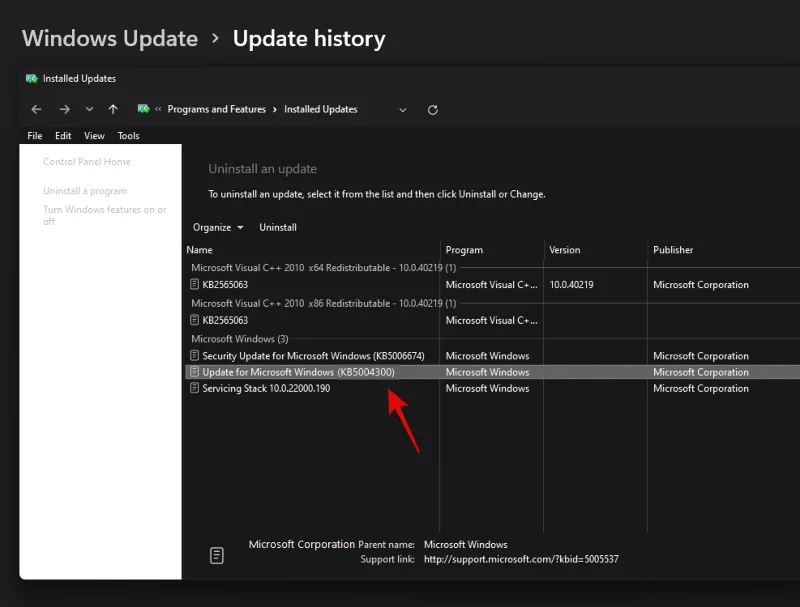Select Update for Microsoft Windows (KB5004300)

pyautogui.click(x=292, y=371)
